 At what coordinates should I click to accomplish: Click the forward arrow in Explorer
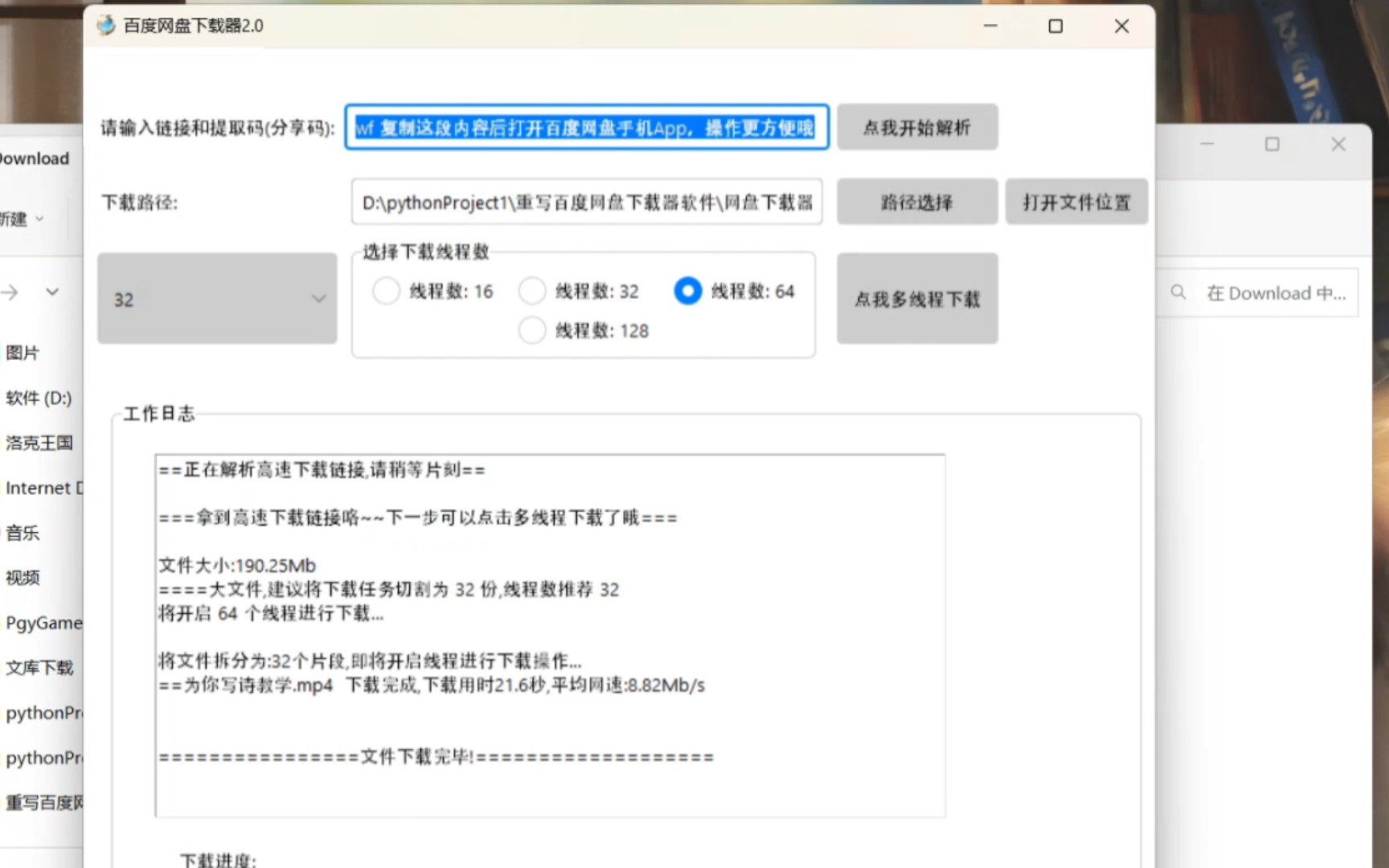point(10,292)
